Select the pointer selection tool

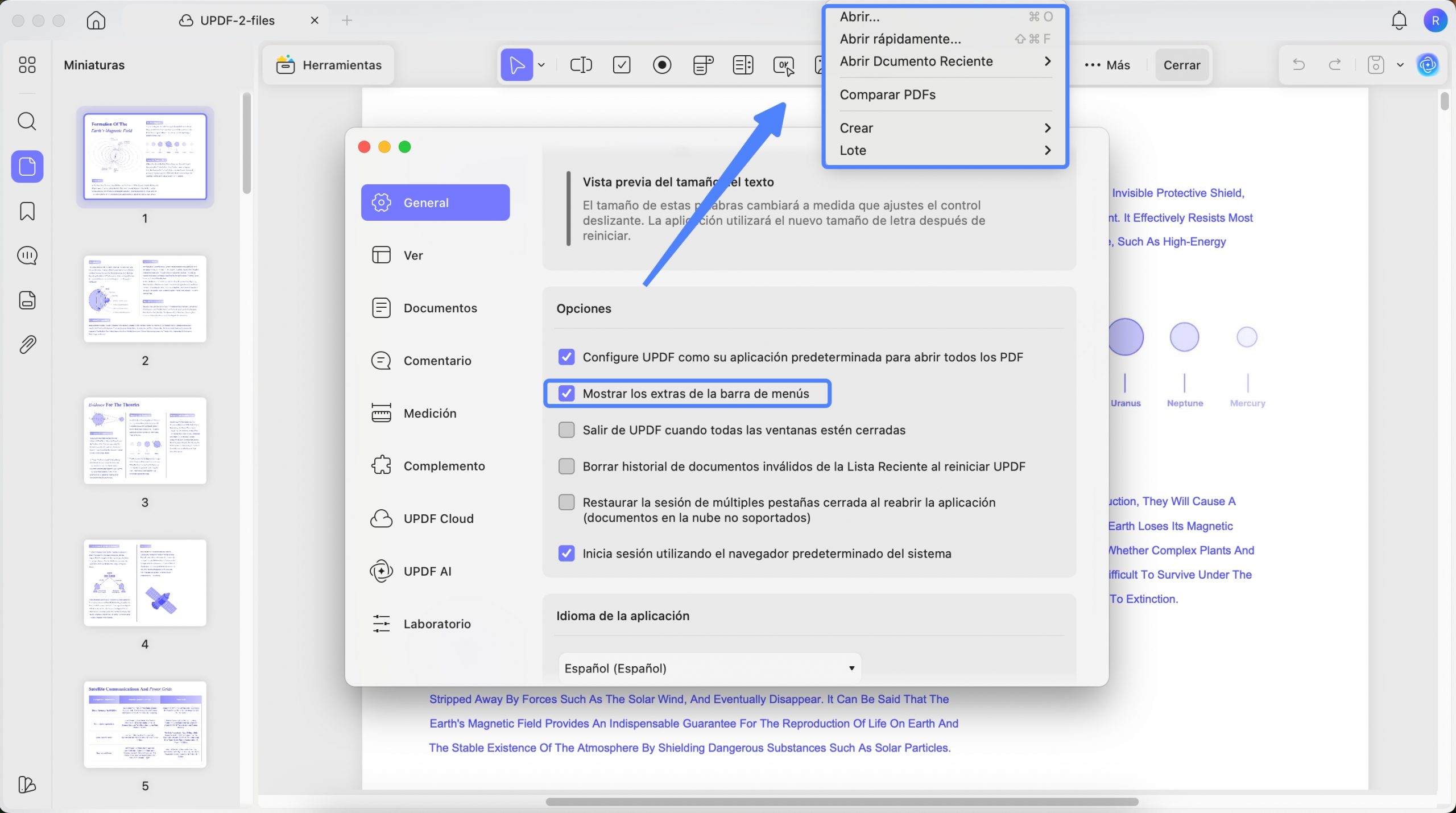517,65
